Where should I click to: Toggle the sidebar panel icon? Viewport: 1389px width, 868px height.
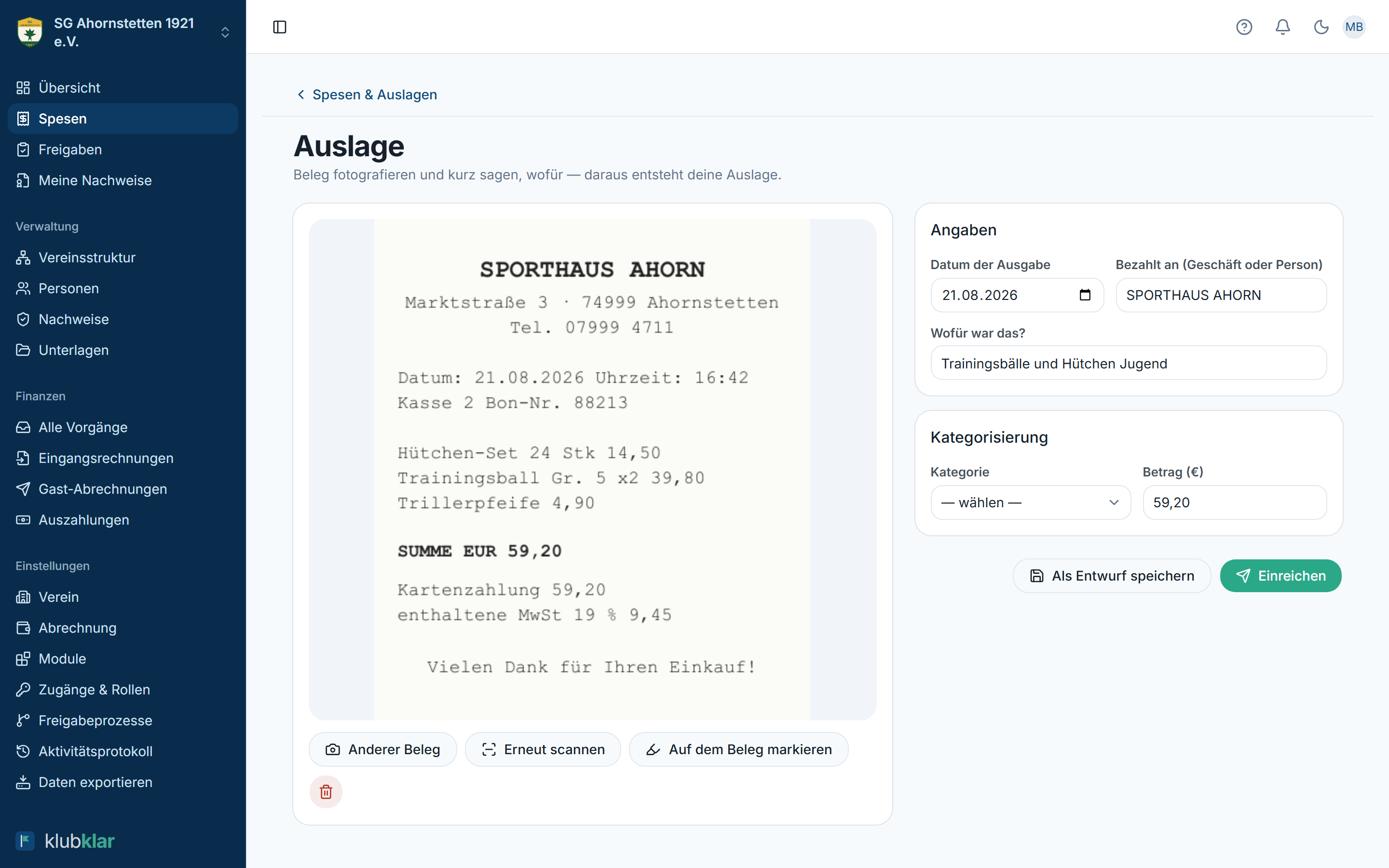click(280, 27)
